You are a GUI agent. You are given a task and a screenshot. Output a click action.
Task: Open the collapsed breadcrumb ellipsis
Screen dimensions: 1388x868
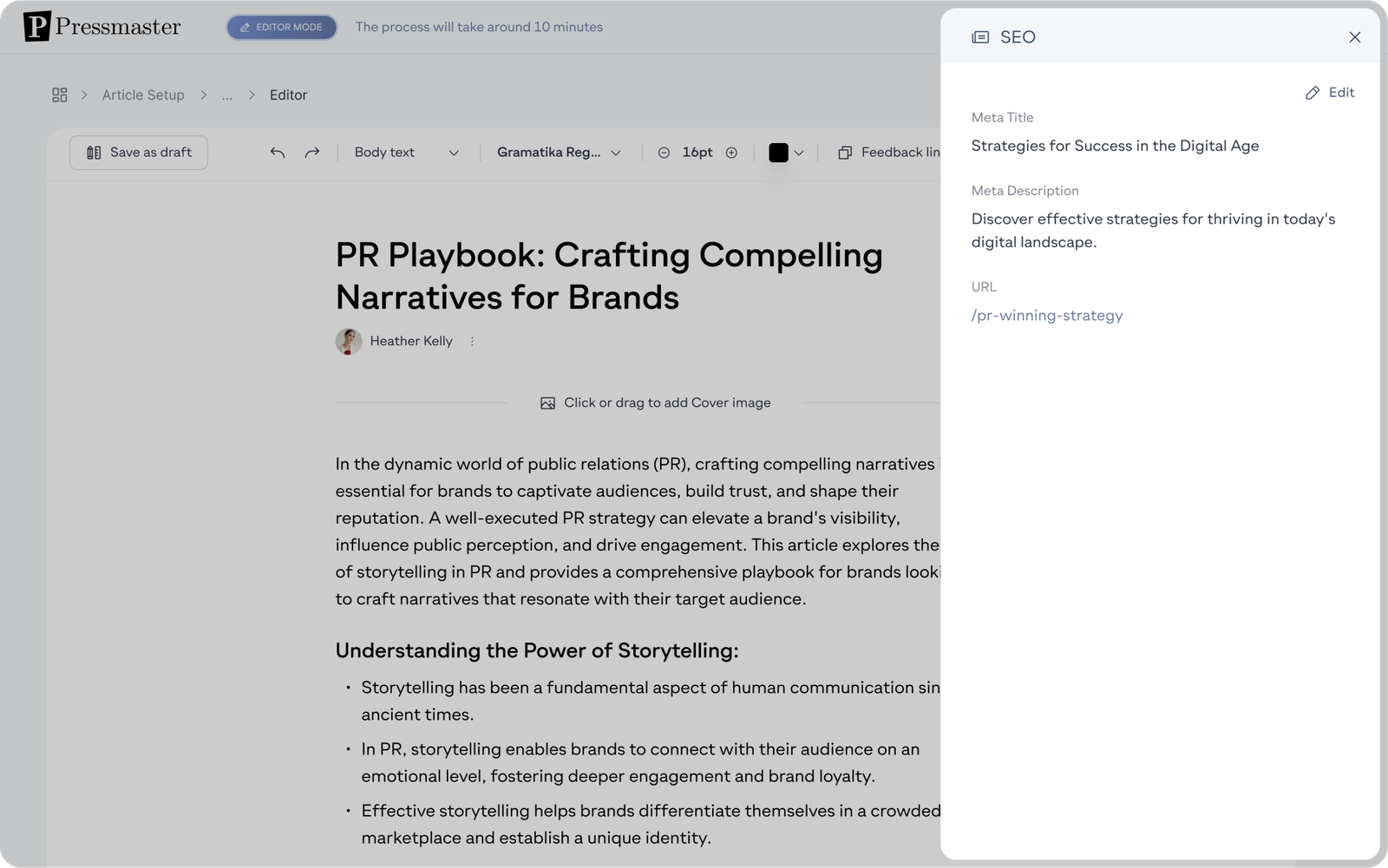(227, 95)
